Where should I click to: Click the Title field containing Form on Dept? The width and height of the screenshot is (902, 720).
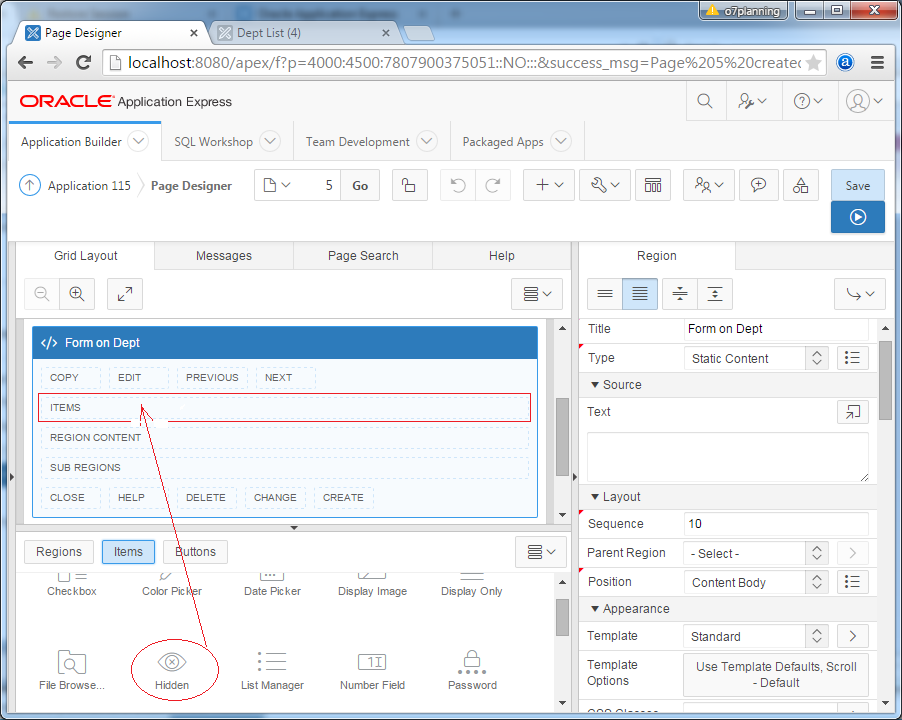776,329
